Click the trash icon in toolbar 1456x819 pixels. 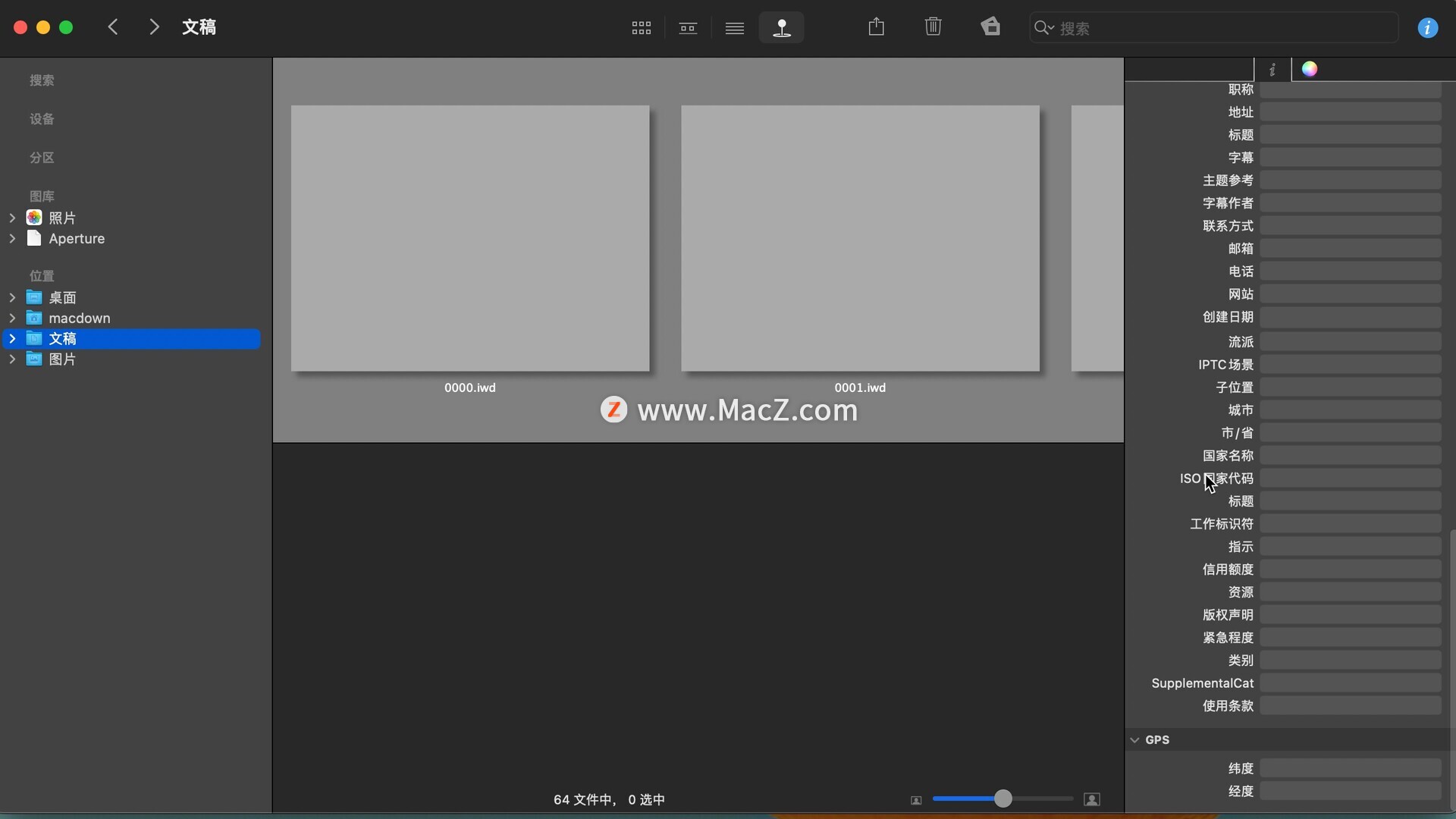click(x=934, y=27)
